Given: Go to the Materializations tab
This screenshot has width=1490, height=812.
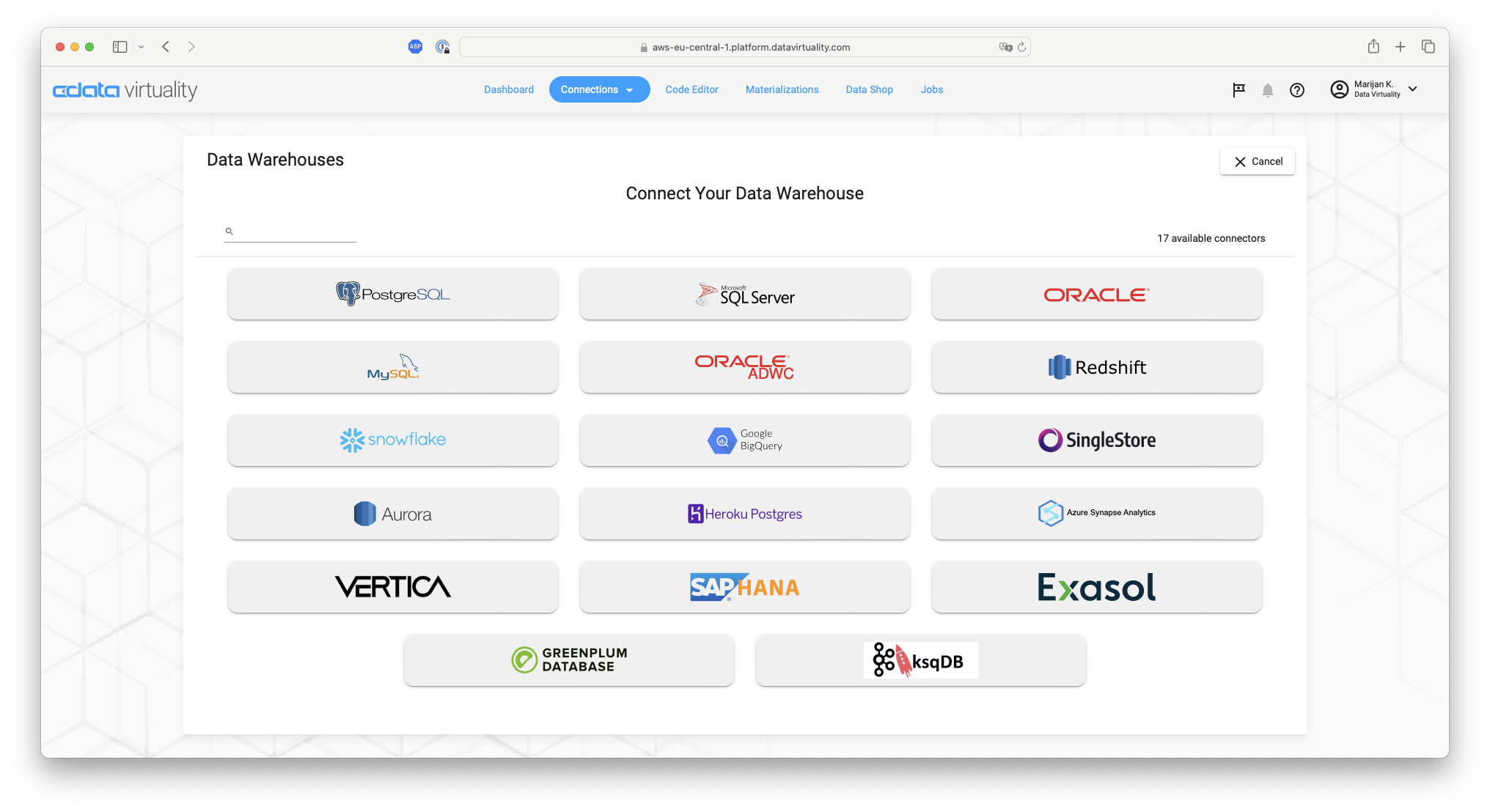Looking at the screenshot, I should pyautogui.click(x=782, y=89).
